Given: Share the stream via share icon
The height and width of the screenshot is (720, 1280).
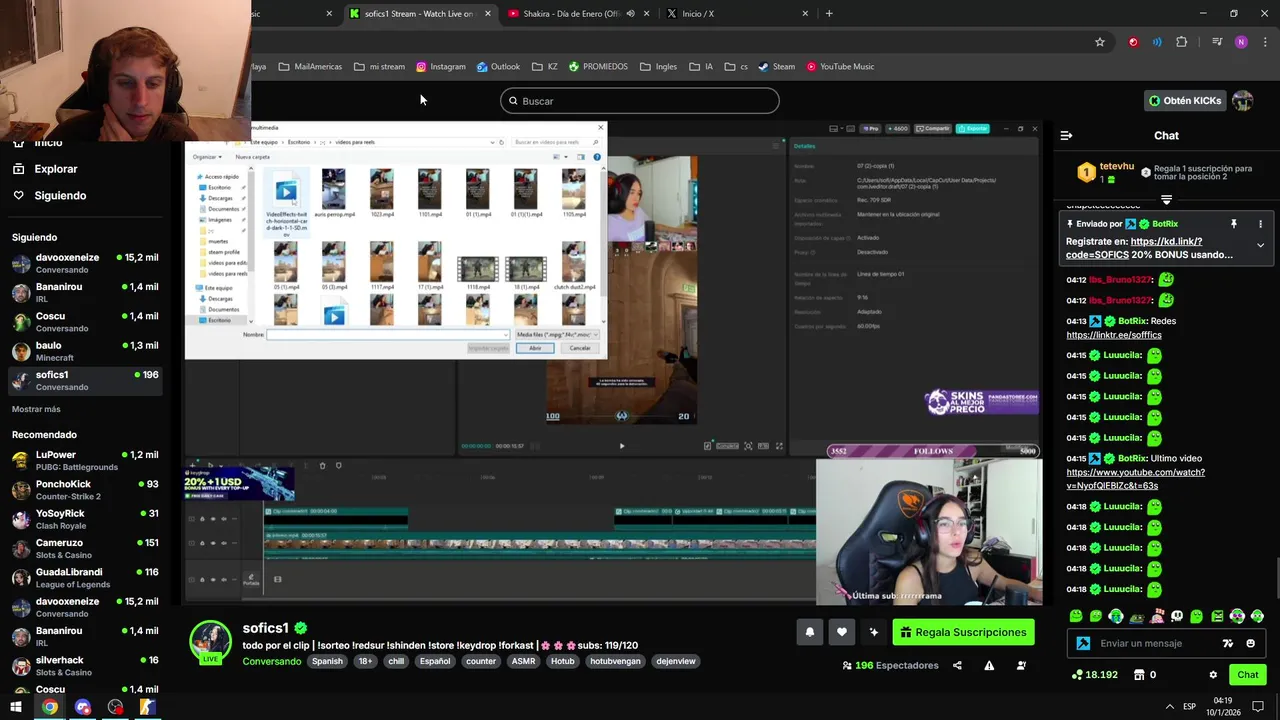Looking at the screenshot, I should pyautogui.click(x=957, y=665).
